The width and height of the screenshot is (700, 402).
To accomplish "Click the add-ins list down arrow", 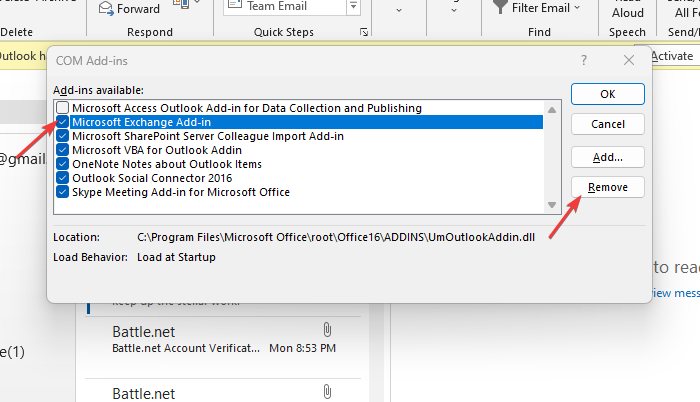I will (x=552, y=205).
